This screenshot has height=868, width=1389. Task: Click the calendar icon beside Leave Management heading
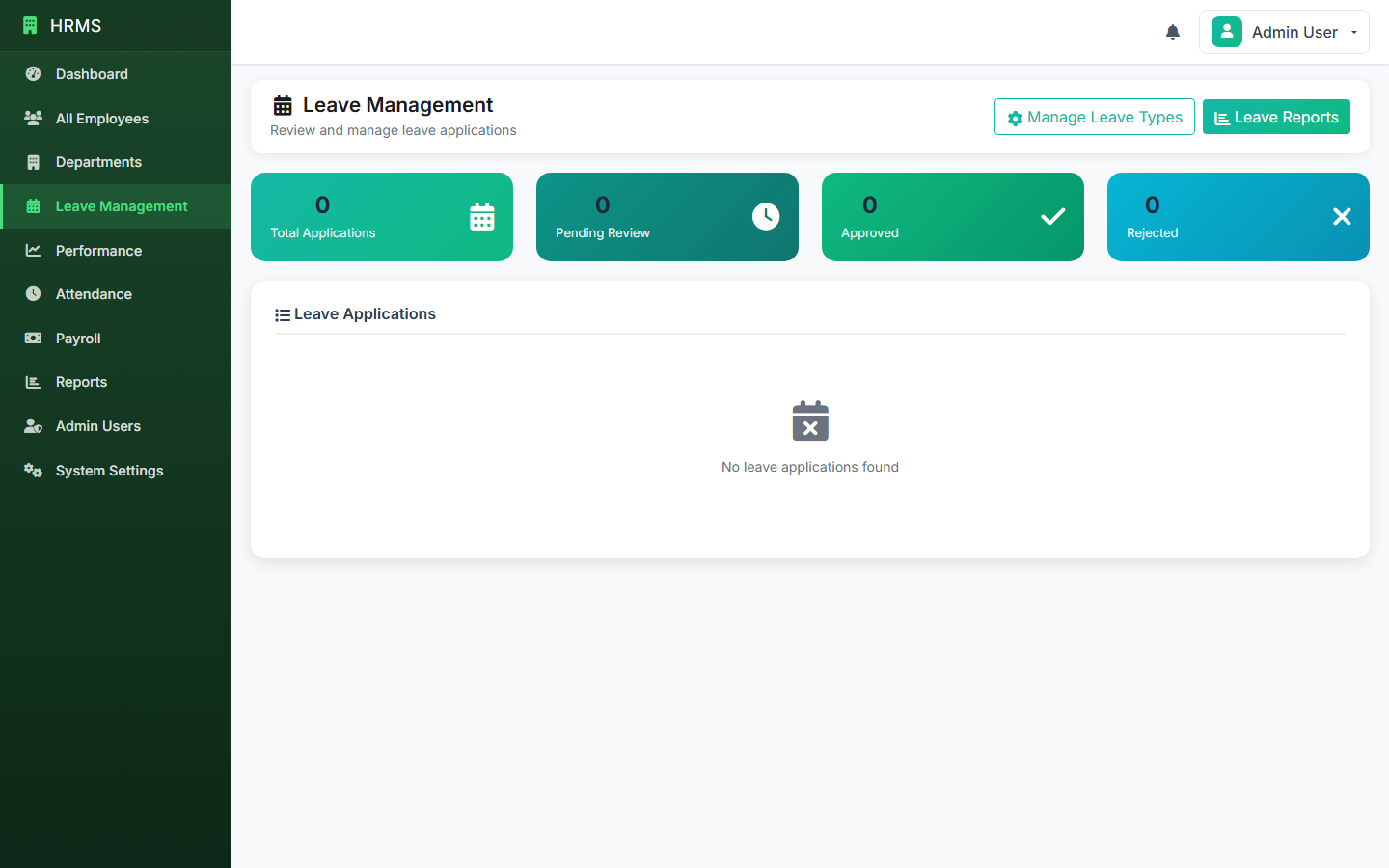coord(283,105)
